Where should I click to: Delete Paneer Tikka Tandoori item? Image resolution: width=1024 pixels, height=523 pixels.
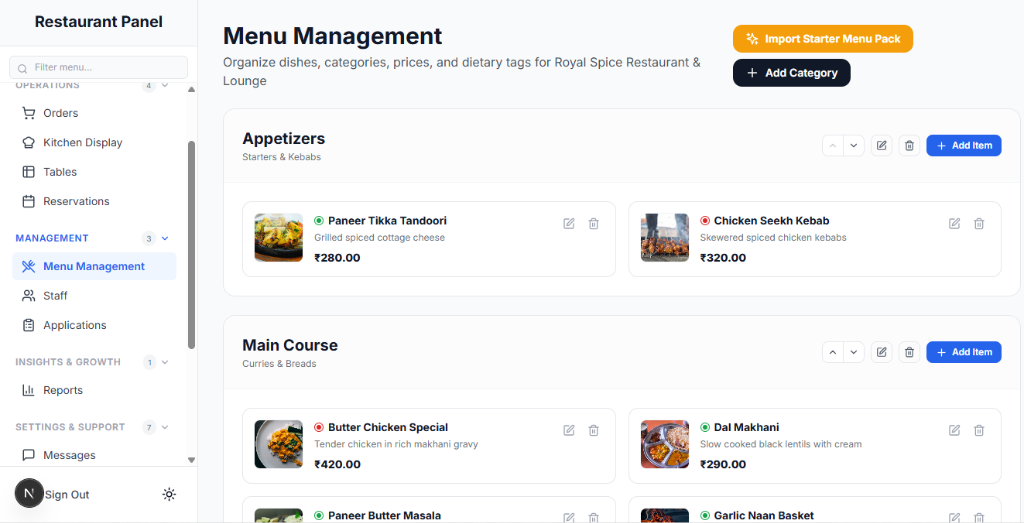pyautogui.click(x=594, y=223)
